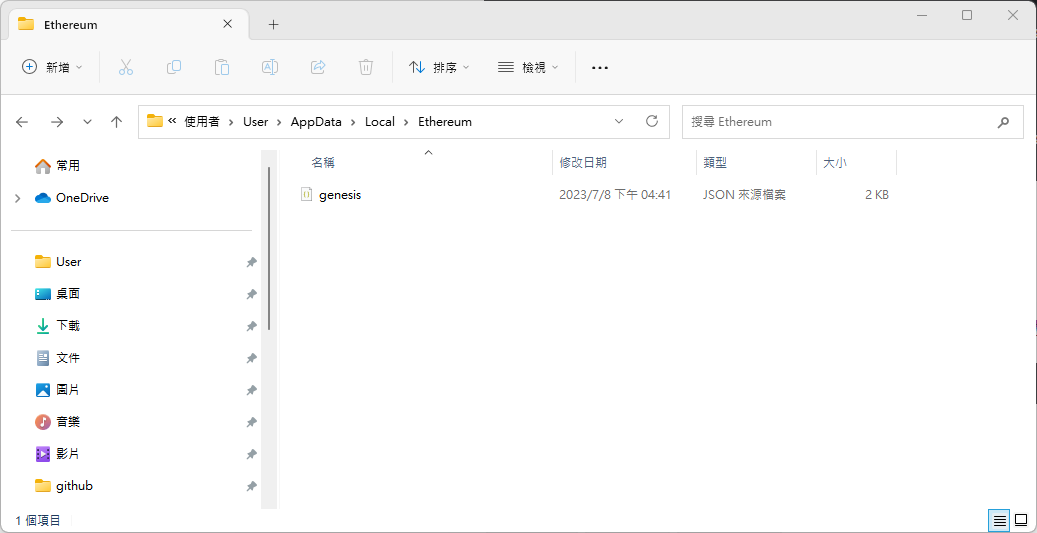The image size is (1037, 533).
Task: Click the folder icon in address bar
Action: point(155,121)
